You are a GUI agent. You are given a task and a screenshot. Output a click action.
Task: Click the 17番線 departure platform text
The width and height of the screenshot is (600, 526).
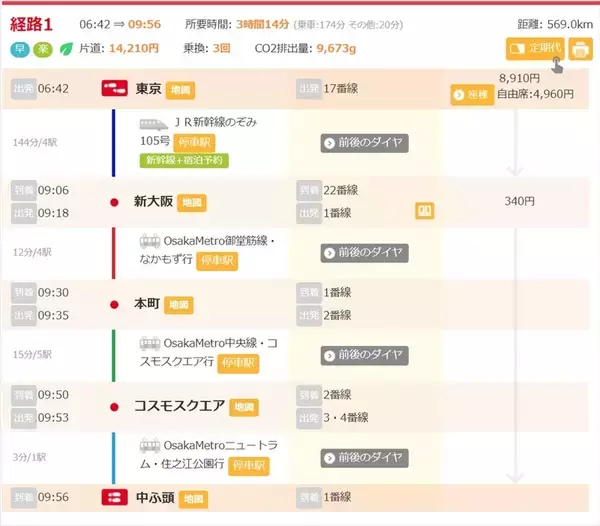coord(341,89)
